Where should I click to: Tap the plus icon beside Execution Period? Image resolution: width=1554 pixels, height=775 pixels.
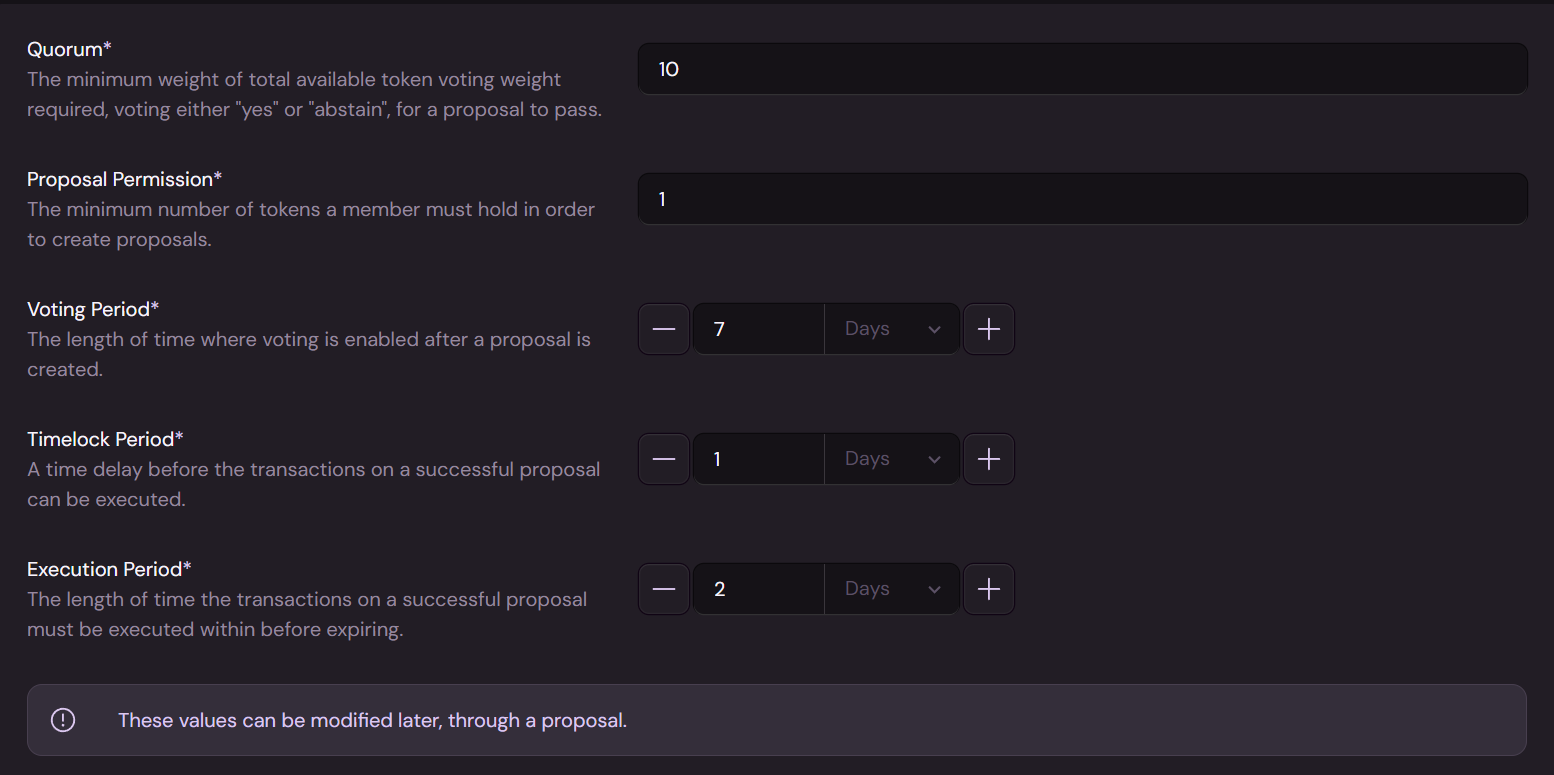[x=989, y=589]
